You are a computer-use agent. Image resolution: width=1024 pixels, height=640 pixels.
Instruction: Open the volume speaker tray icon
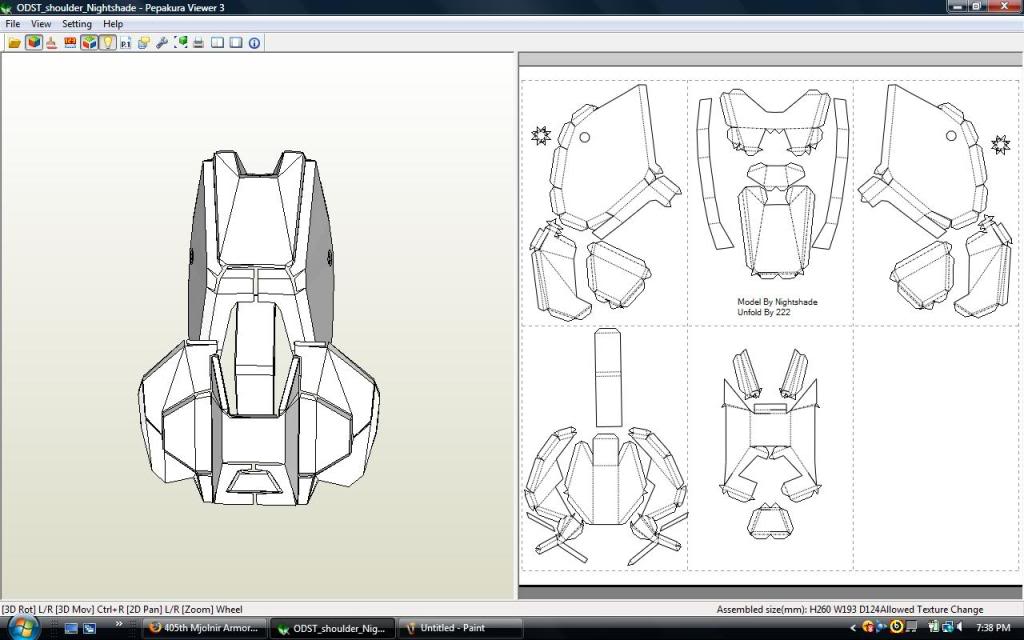point(960,628)
